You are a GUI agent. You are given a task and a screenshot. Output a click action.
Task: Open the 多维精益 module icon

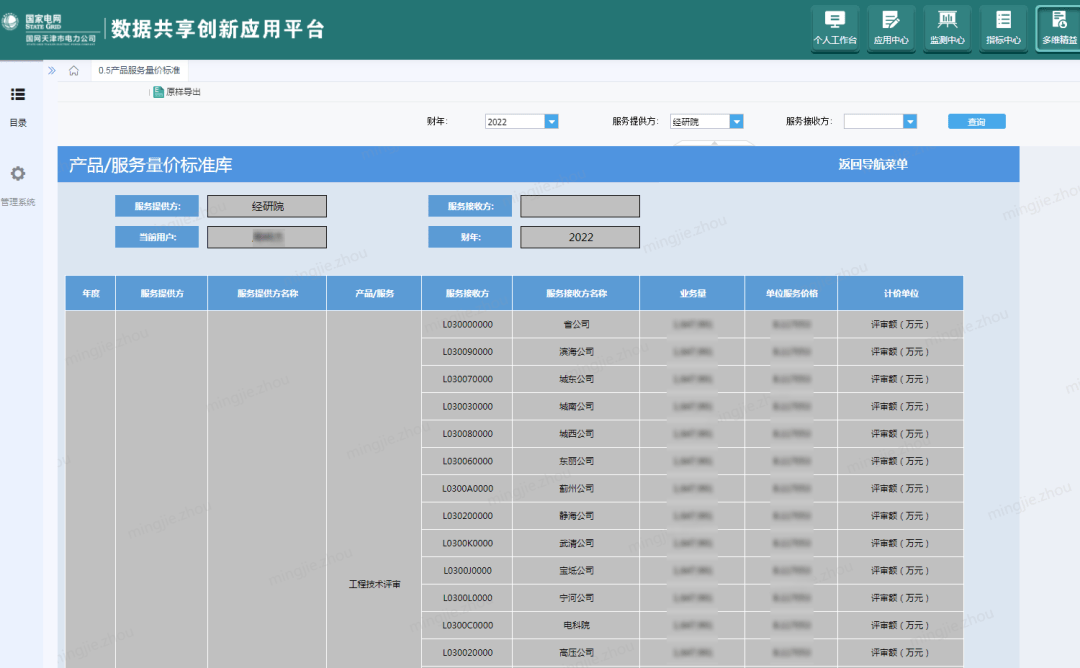(x=1059, y=28)
